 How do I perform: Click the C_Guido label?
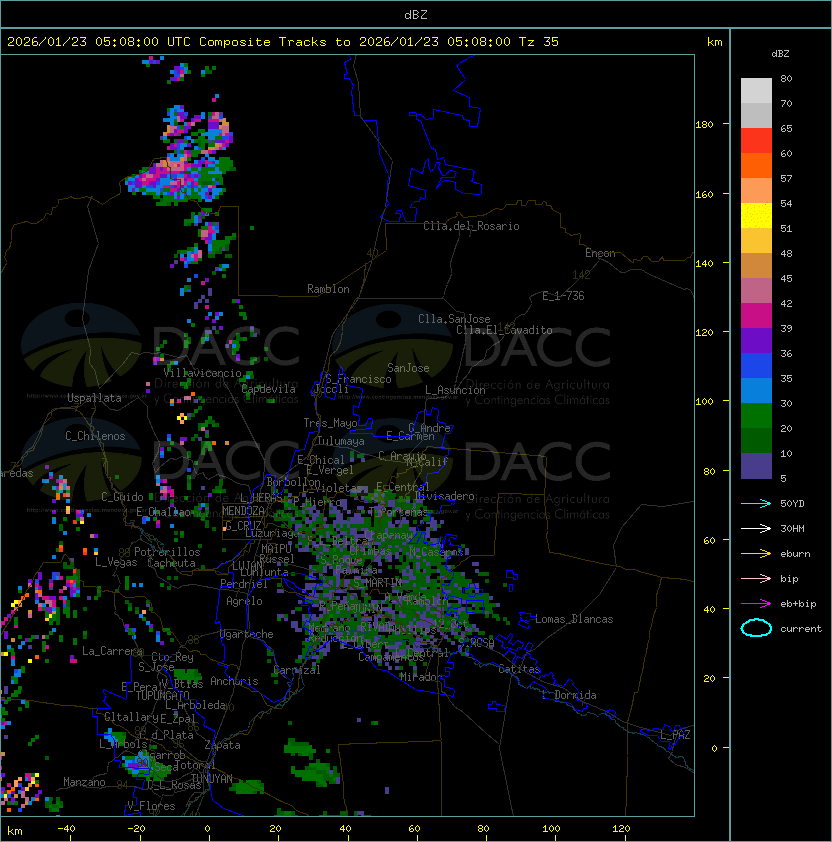(x=122, y=497)
